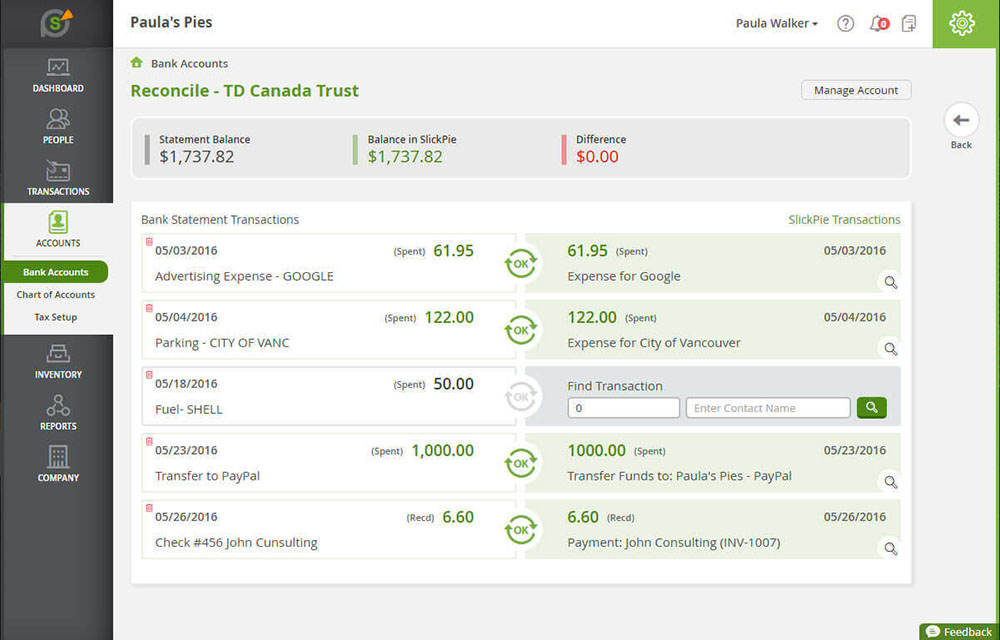The image size is (1000, 640).
Task: Toggle OK match for Transfer to PayPal
Action: 521,464
